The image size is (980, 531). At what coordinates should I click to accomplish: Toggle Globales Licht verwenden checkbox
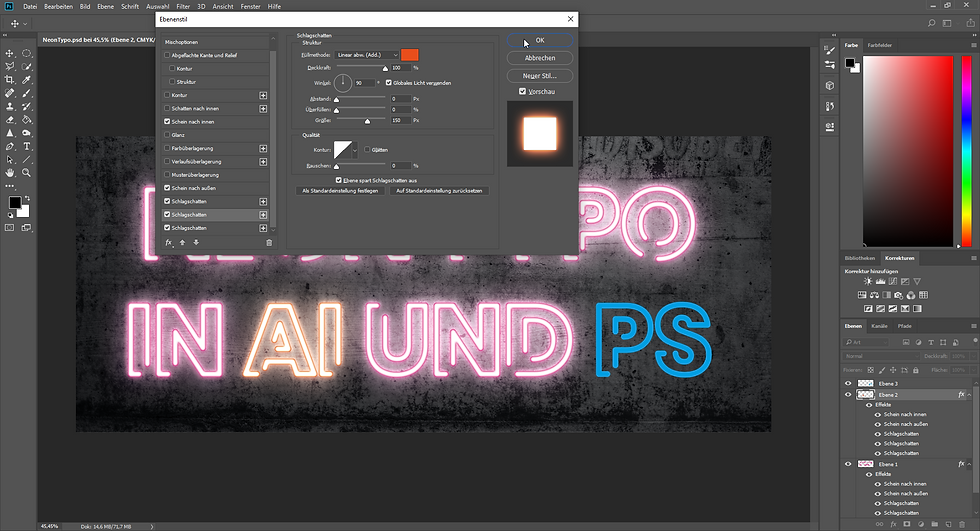pos(389,82)
